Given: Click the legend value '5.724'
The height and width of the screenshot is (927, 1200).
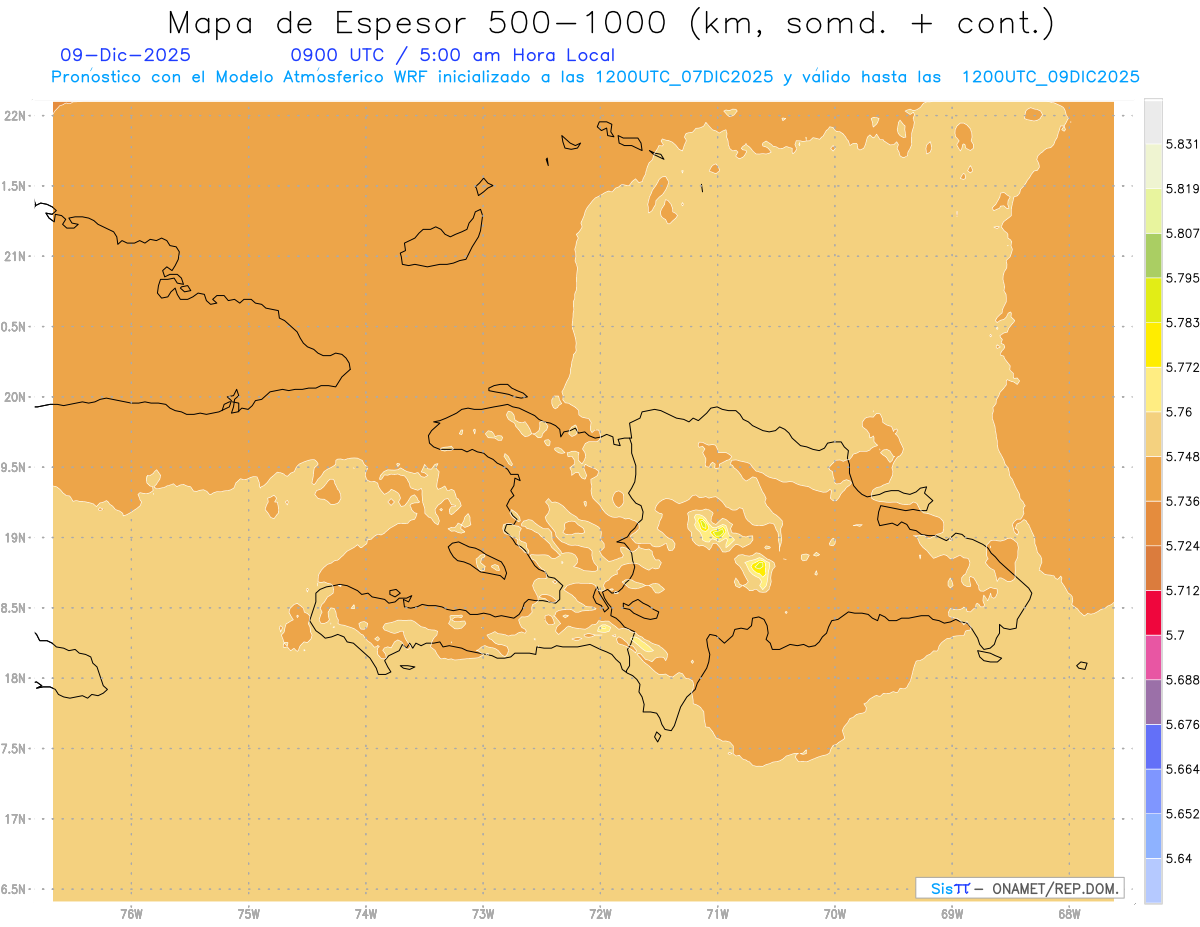Looking at the screenshot, I should click(x=1183, y=546).
